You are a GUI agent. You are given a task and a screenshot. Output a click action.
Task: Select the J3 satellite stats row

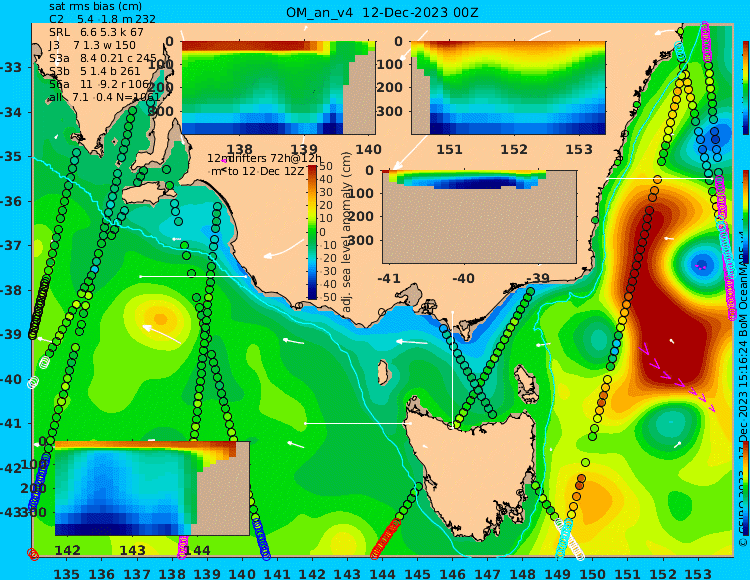[x=92, y=45]
